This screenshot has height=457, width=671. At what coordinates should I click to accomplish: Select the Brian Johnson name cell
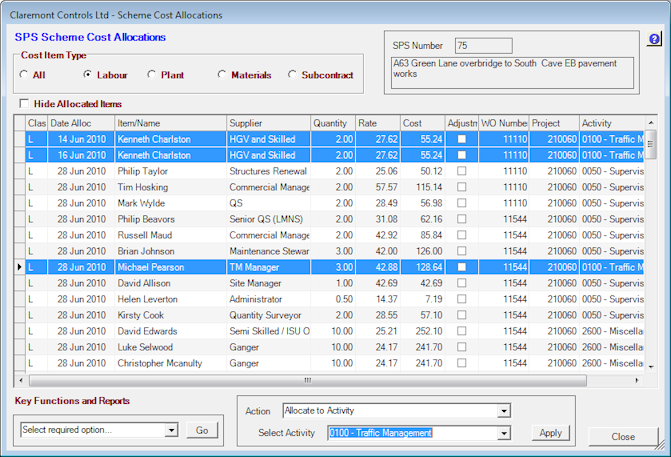tap(171, 251)
